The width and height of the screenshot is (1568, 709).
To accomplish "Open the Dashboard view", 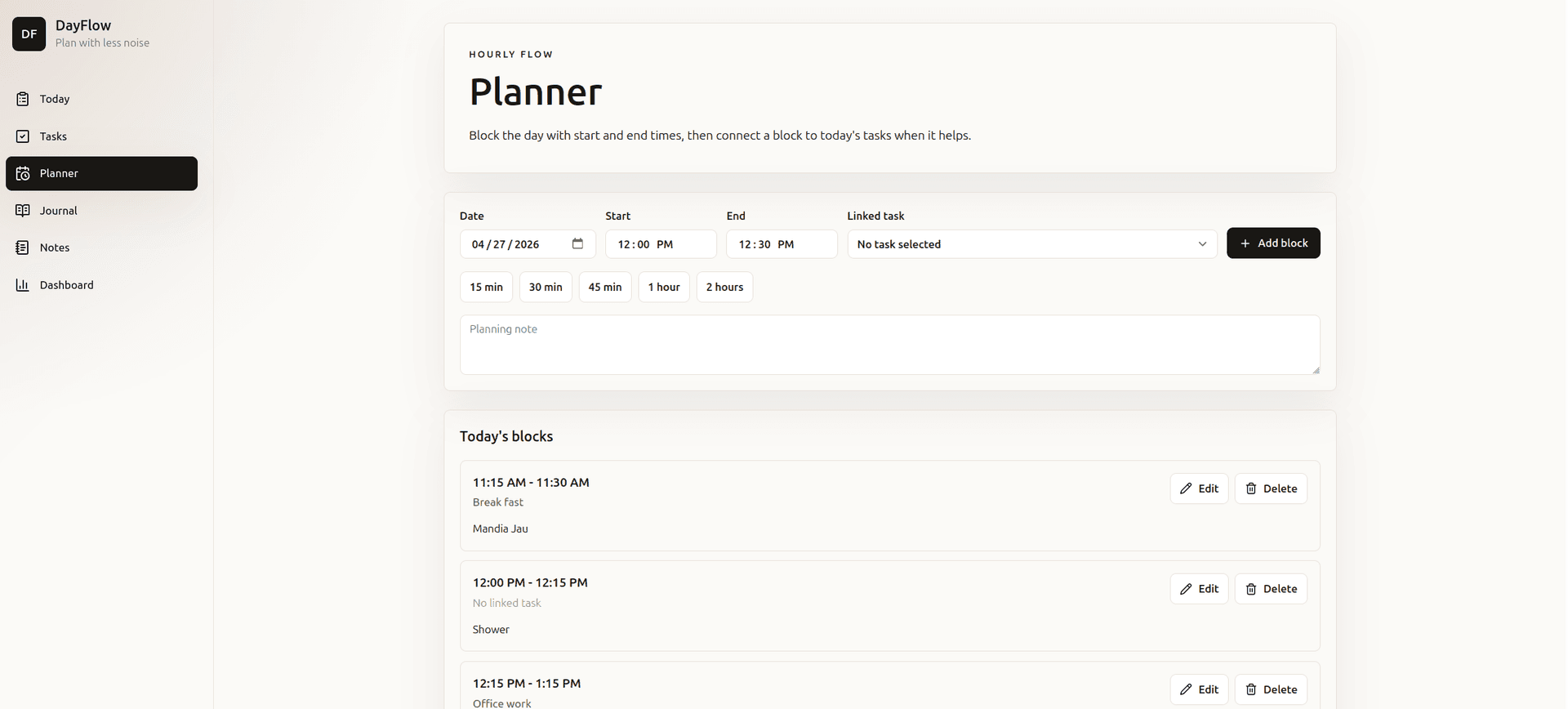I will pos(101,285).
